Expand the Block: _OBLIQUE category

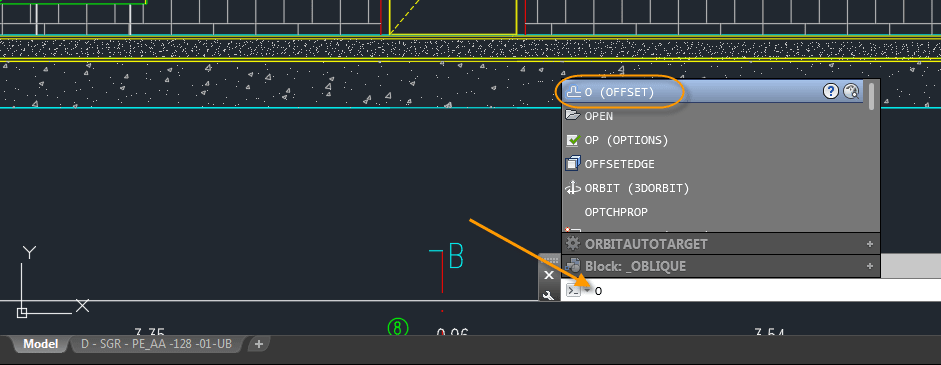(x=870, y=266)
